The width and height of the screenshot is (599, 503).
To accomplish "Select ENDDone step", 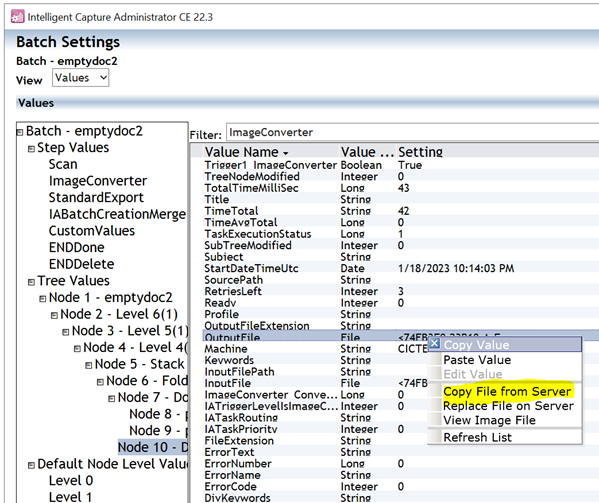I will click(x=76, y=247).
